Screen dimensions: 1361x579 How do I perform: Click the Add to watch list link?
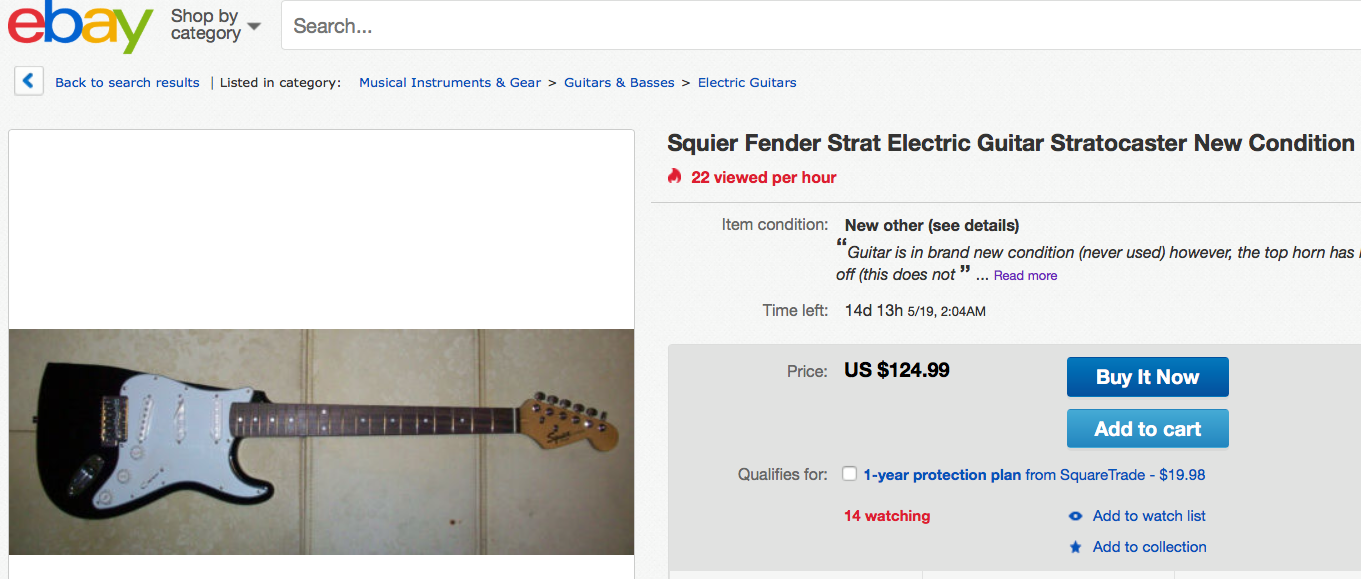[x=1149, y=516]
